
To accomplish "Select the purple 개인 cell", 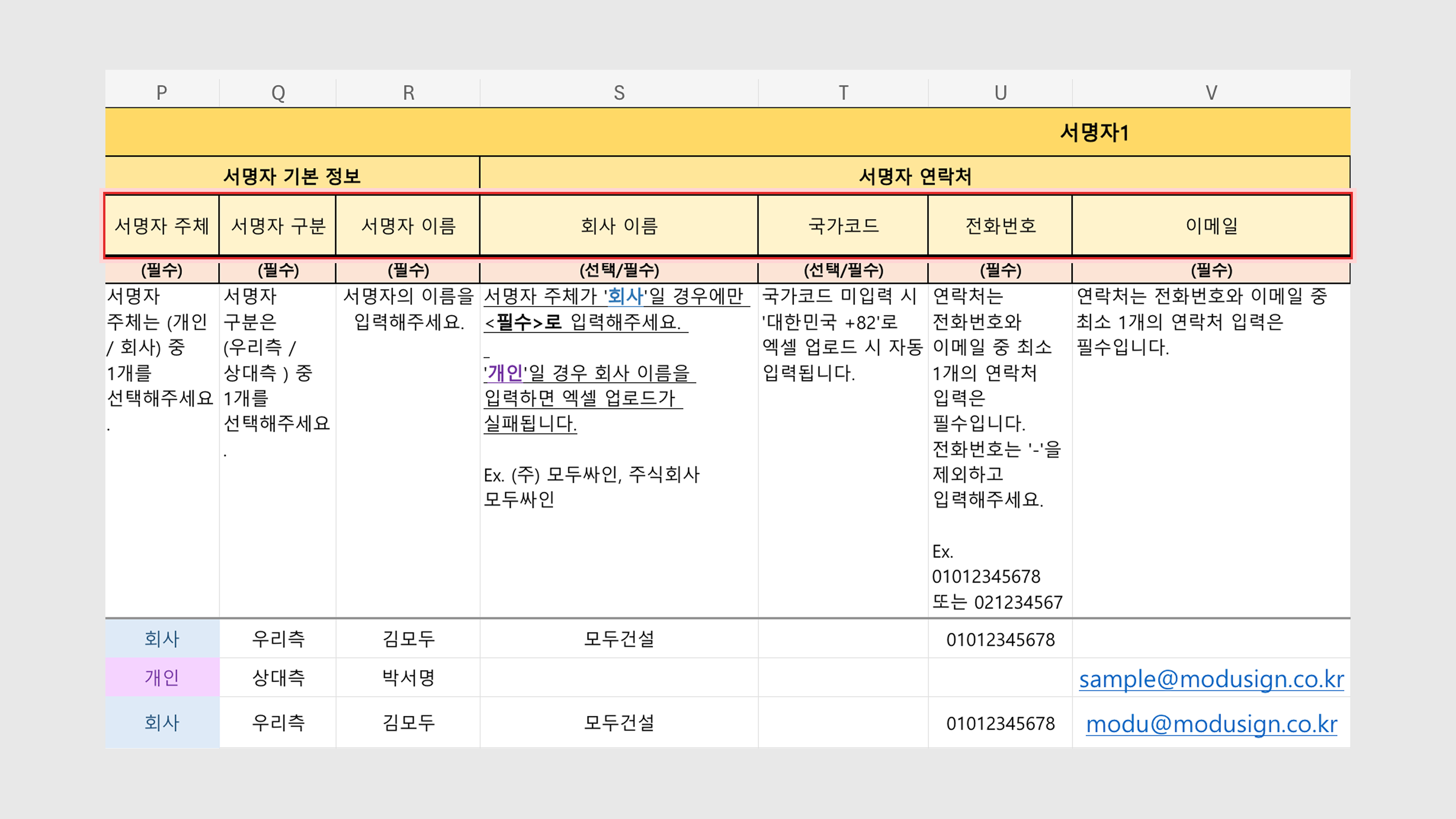I will click(162, 678).
